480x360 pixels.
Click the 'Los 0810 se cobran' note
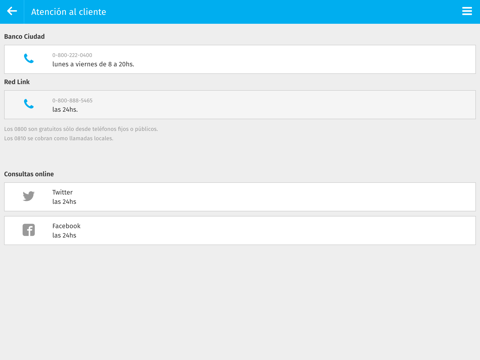coord(59,138)
